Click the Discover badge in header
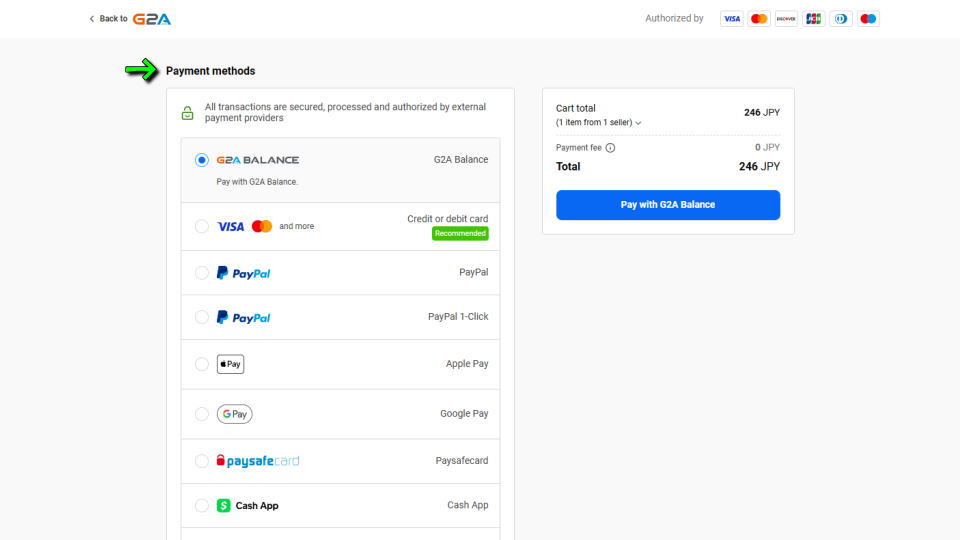This screenshot has height=540, width=960. point(786,19)
